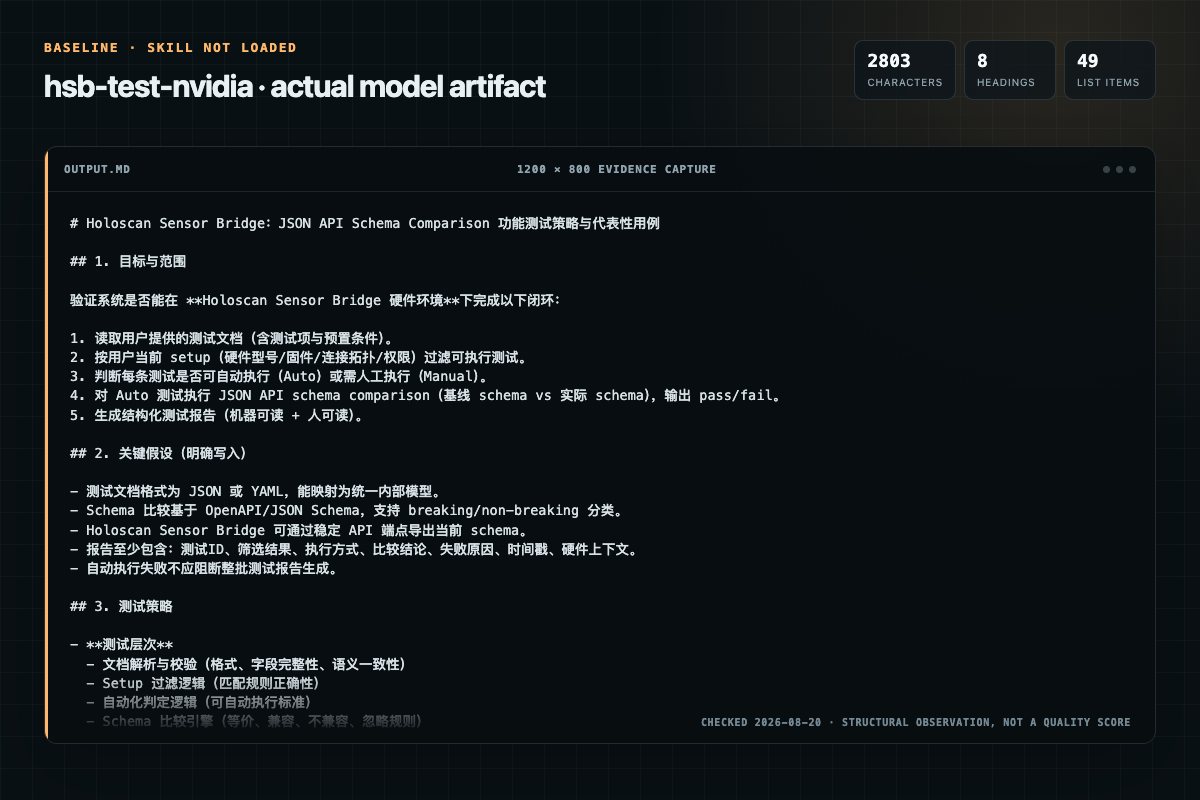Click the line starting '验证系统是否能在'
Viewport: 1200px width, 800px height.
pos(316,300)
